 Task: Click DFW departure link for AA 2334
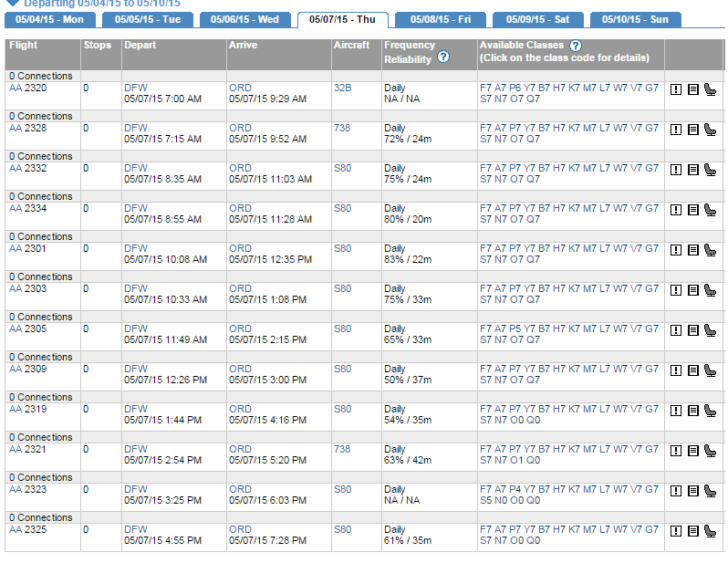[x=136, y=208]
